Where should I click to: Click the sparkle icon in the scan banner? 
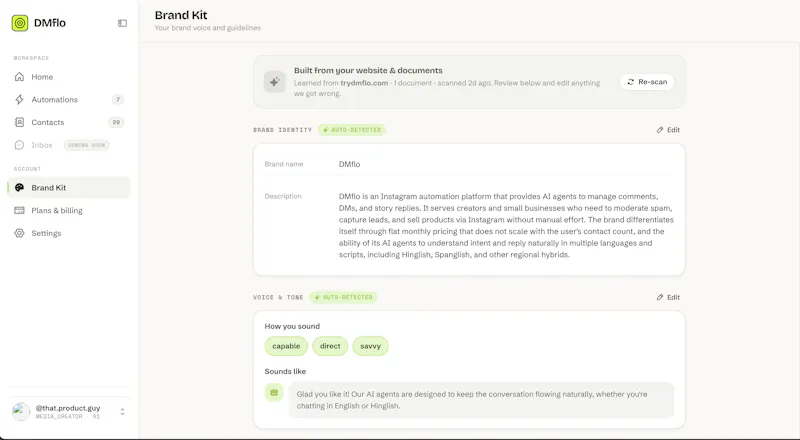(x=274, y=82)
